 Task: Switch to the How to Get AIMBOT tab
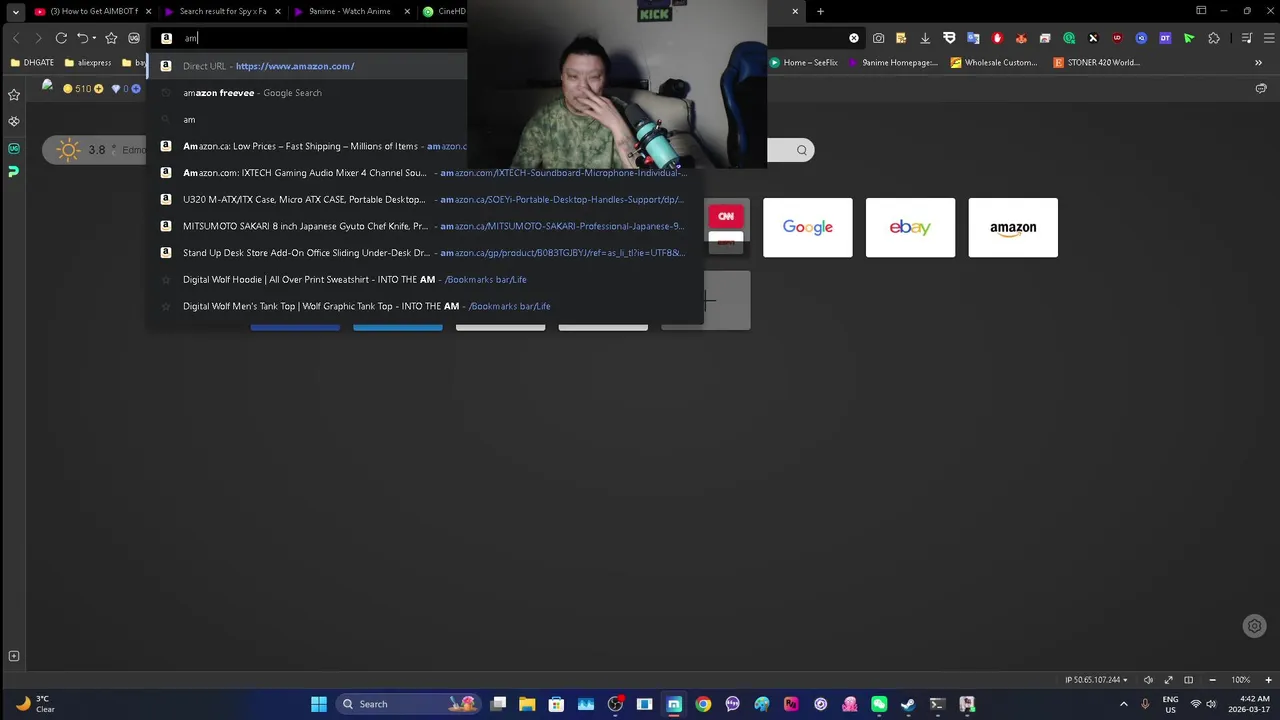(x=91, y=12)
